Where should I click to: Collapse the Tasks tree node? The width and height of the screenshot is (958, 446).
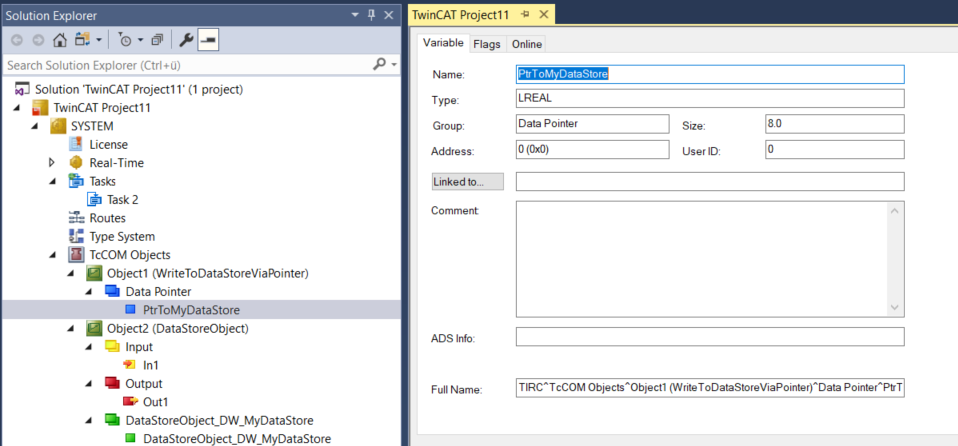point(53,181)
